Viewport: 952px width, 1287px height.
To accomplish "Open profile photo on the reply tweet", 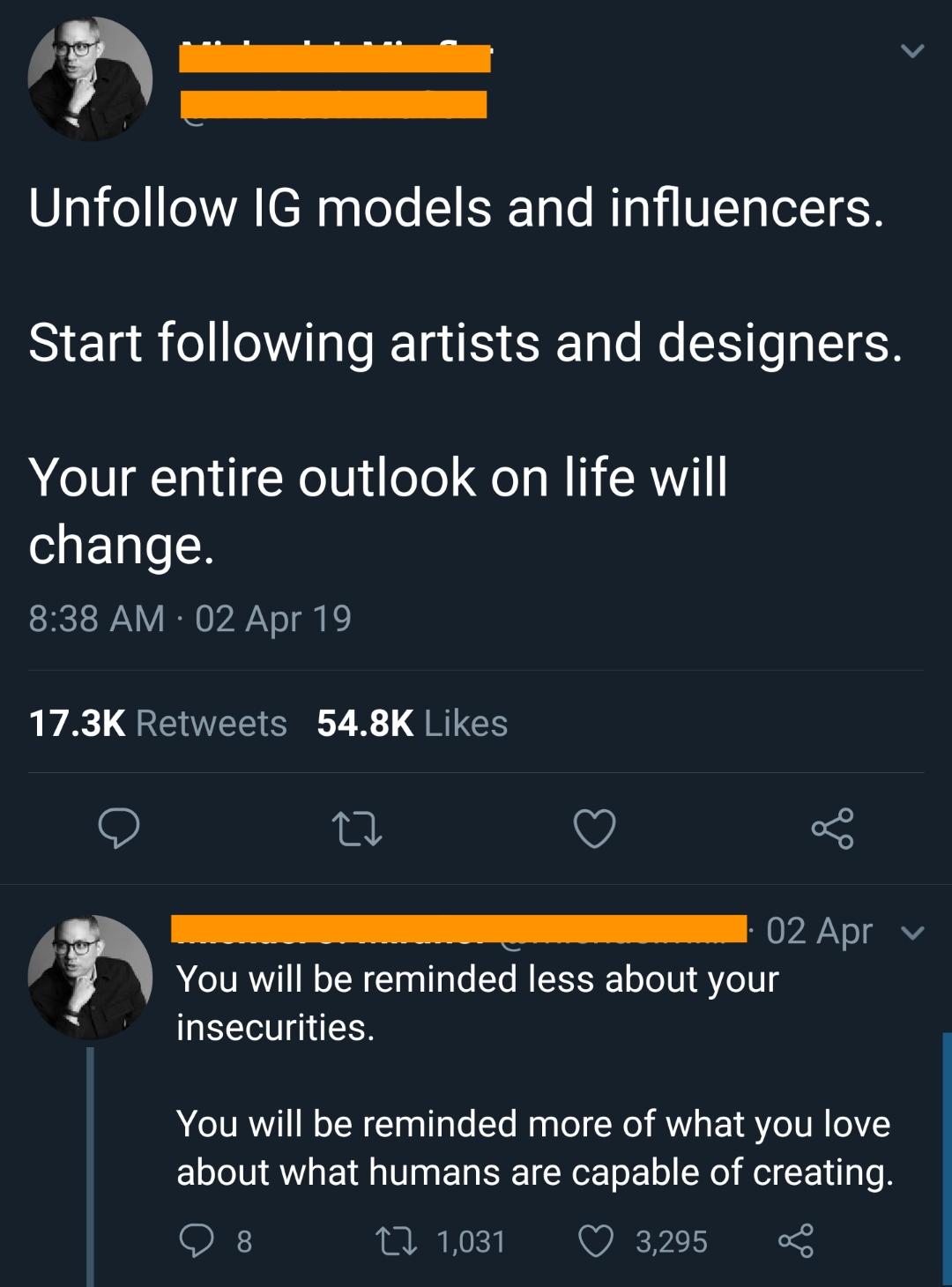I will point(90,977).
